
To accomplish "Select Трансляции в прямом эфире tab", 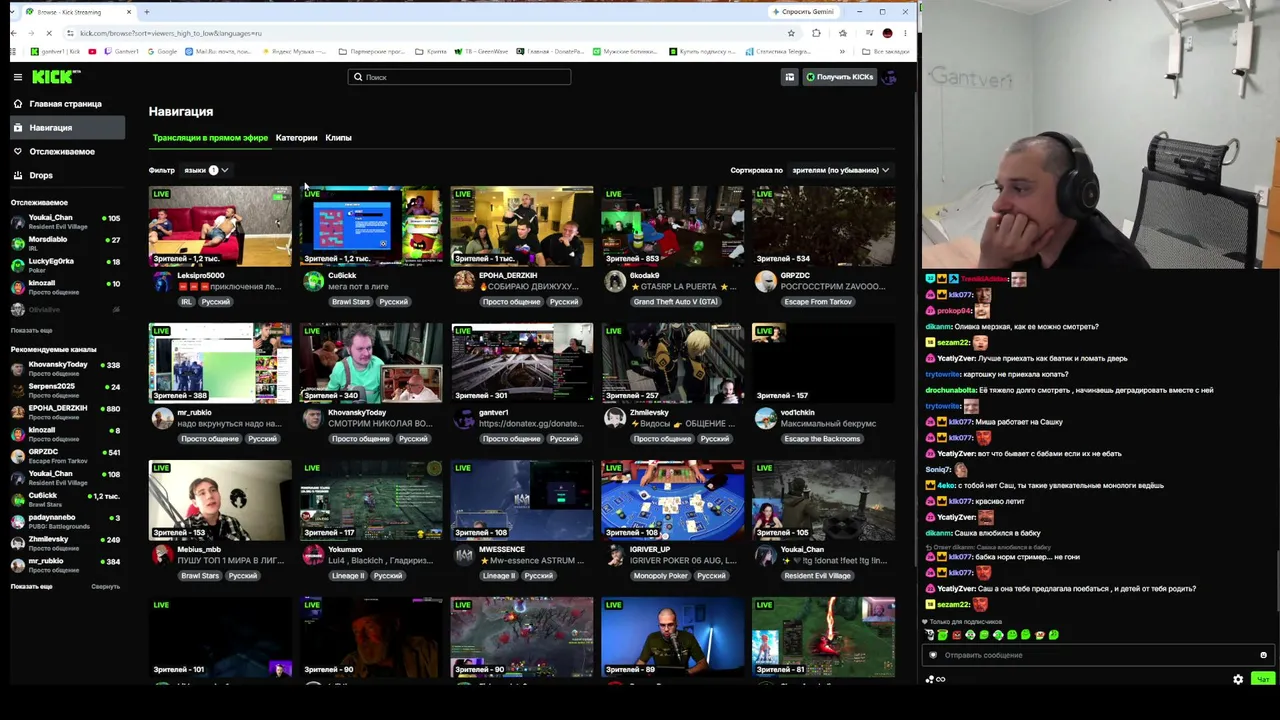I will (210, 138).
